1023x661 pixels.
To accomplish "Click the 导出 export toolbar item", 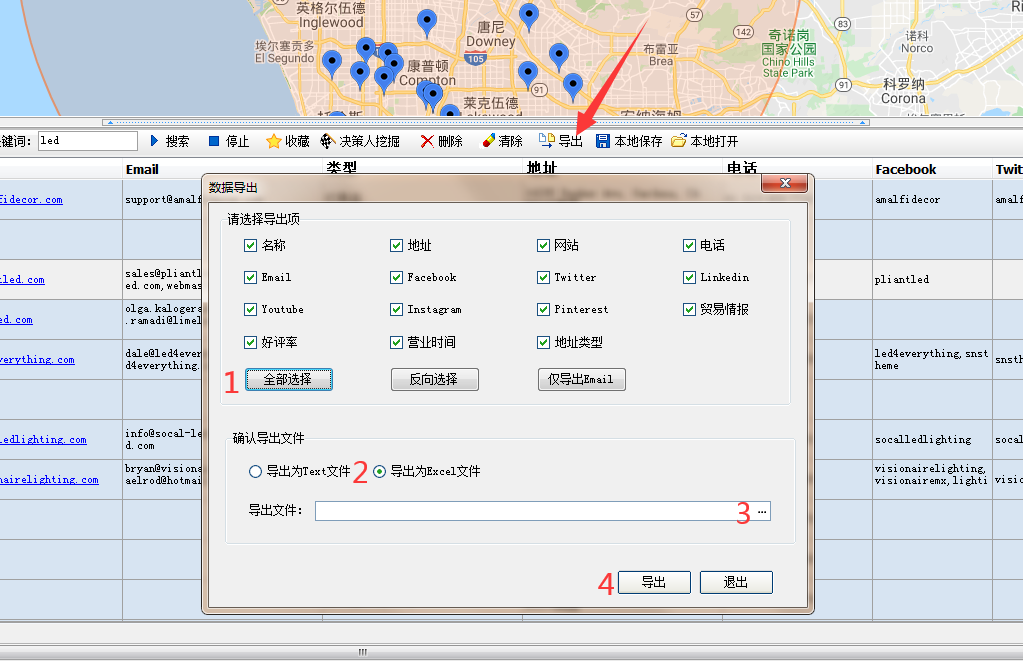I will click(x=561, y=142).
